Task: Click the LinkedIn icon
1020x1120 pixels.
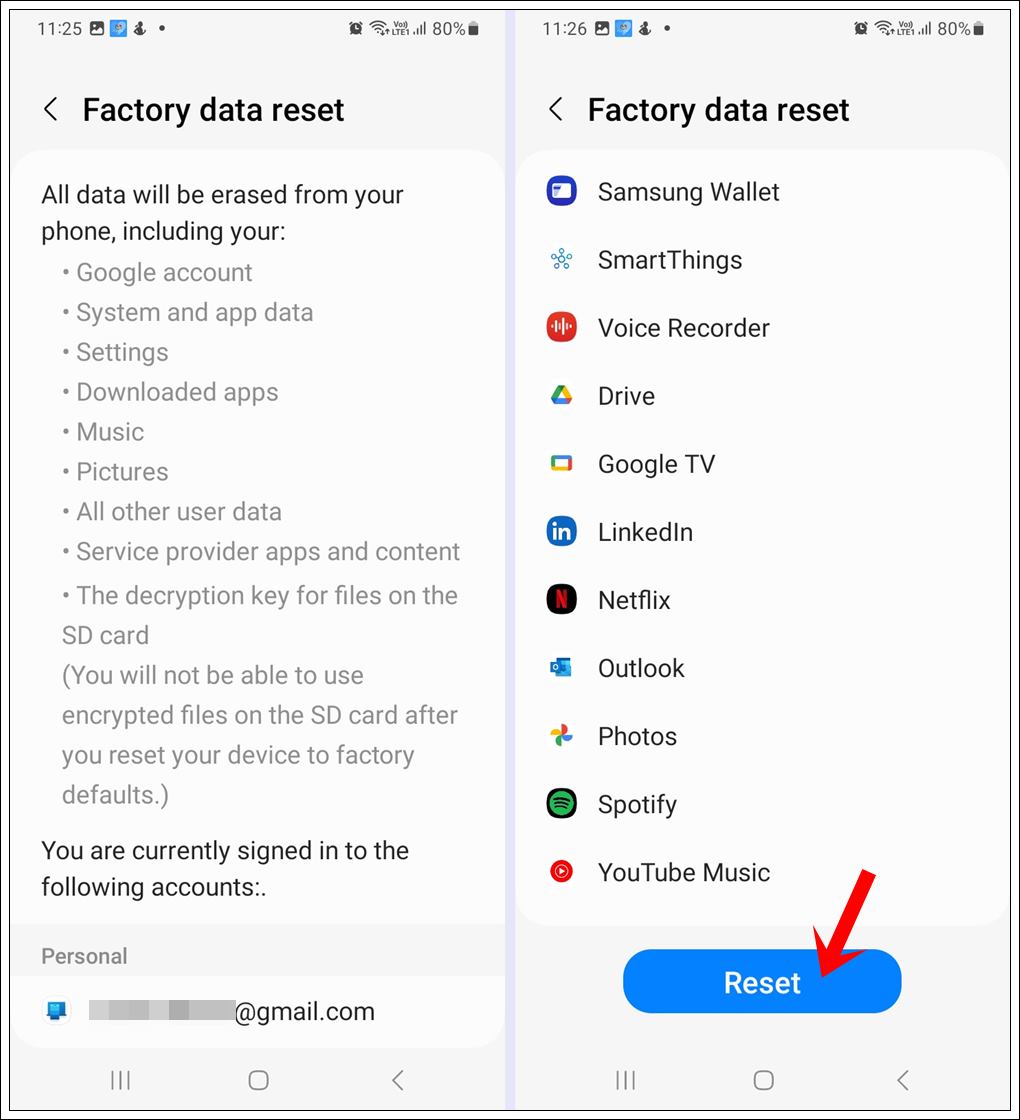Action: (x=561, y=531)
